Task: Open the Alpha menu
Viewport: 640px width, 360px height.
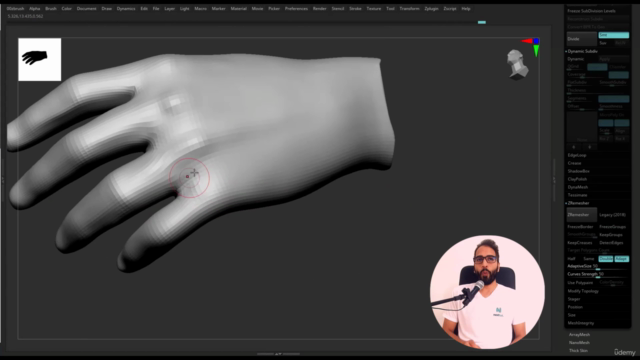Action: [x=35, y=9]
